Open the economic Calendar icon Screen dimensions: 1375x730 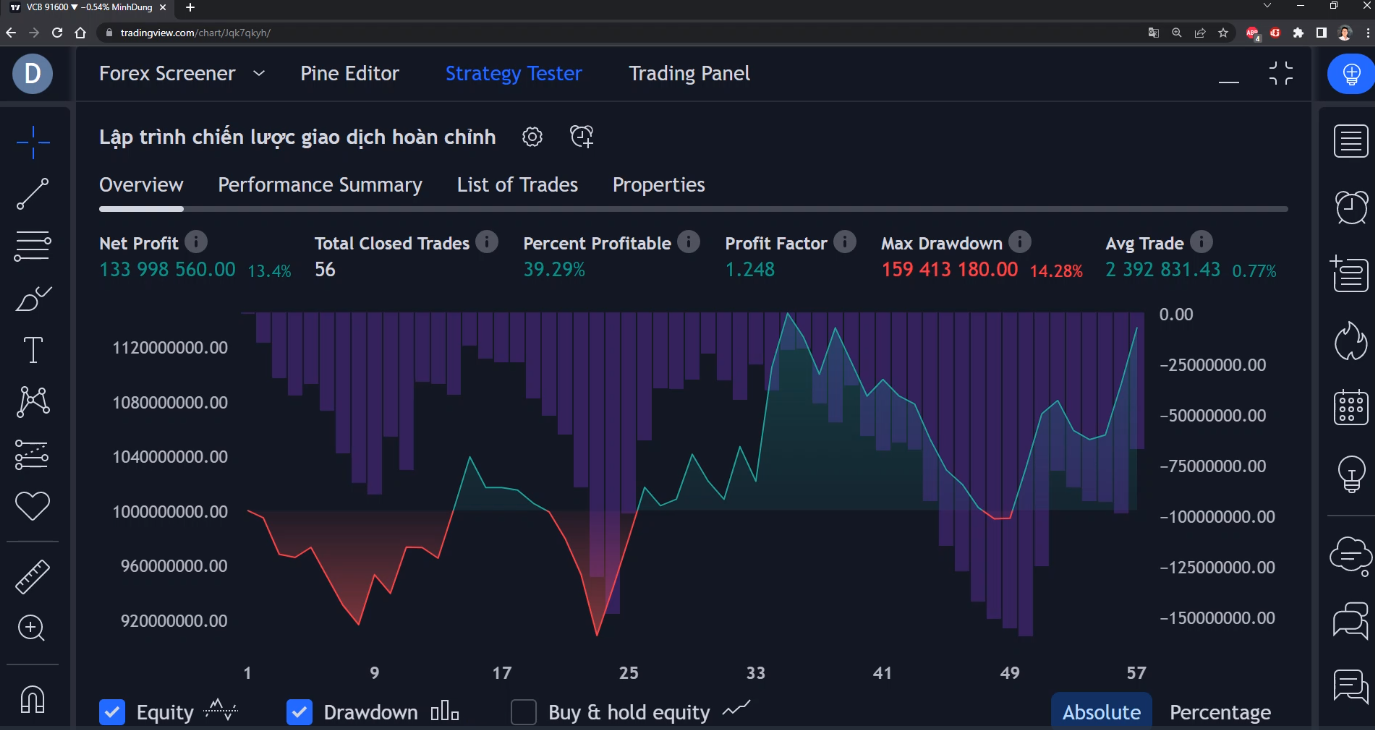(x=1351, y=407)
